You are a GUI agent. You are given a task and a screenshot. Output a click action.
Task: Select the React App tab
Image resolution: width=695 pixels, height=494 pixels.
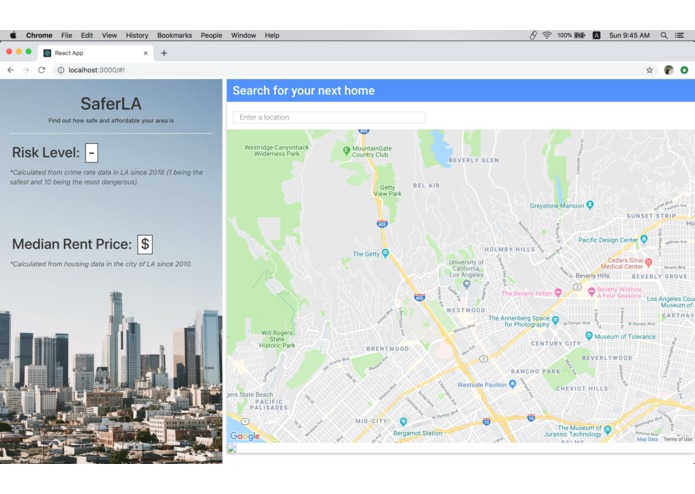coord(95,53)
